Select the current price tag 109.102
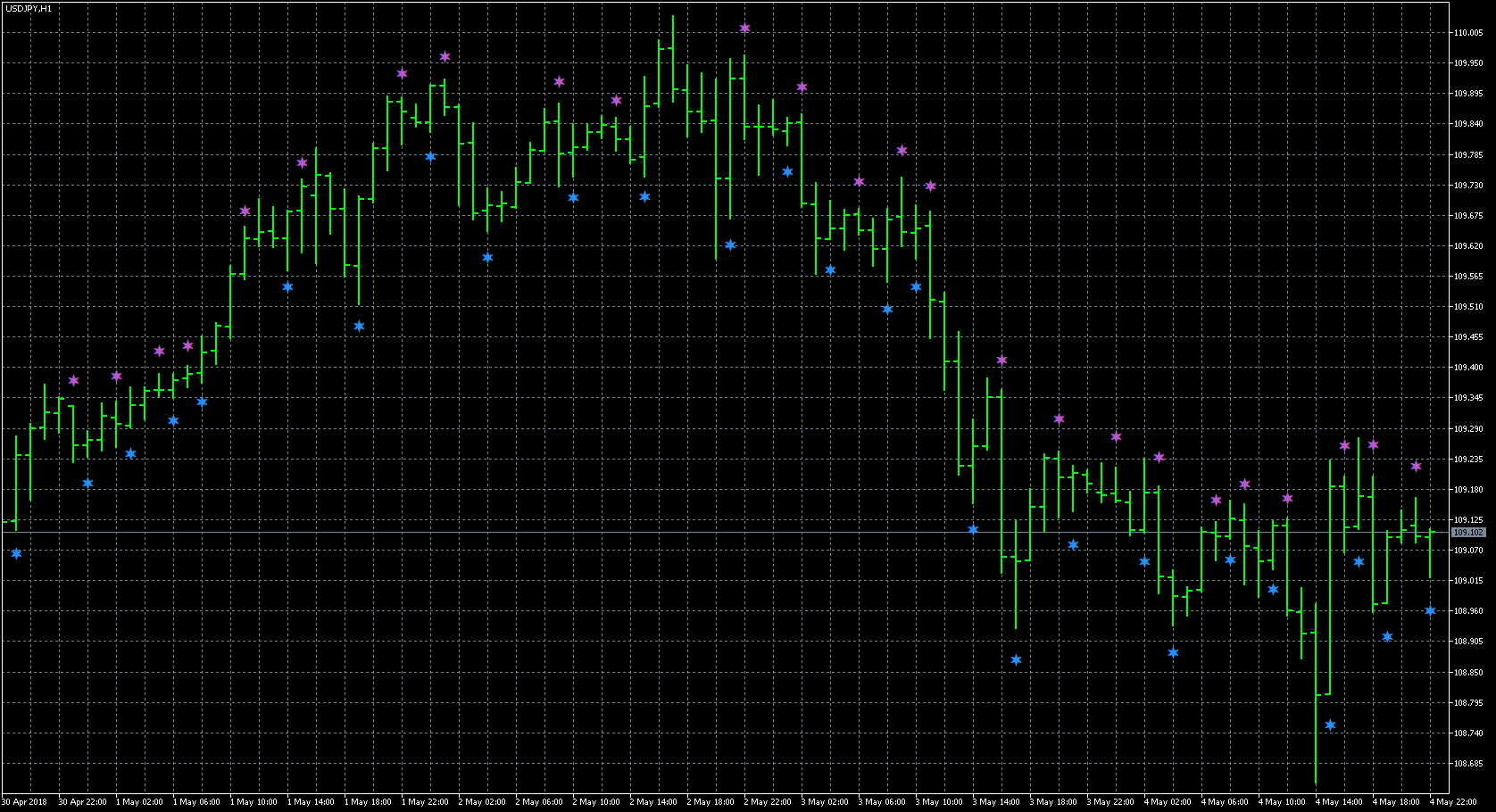The image size is (1496, 812). point(1468,533)
